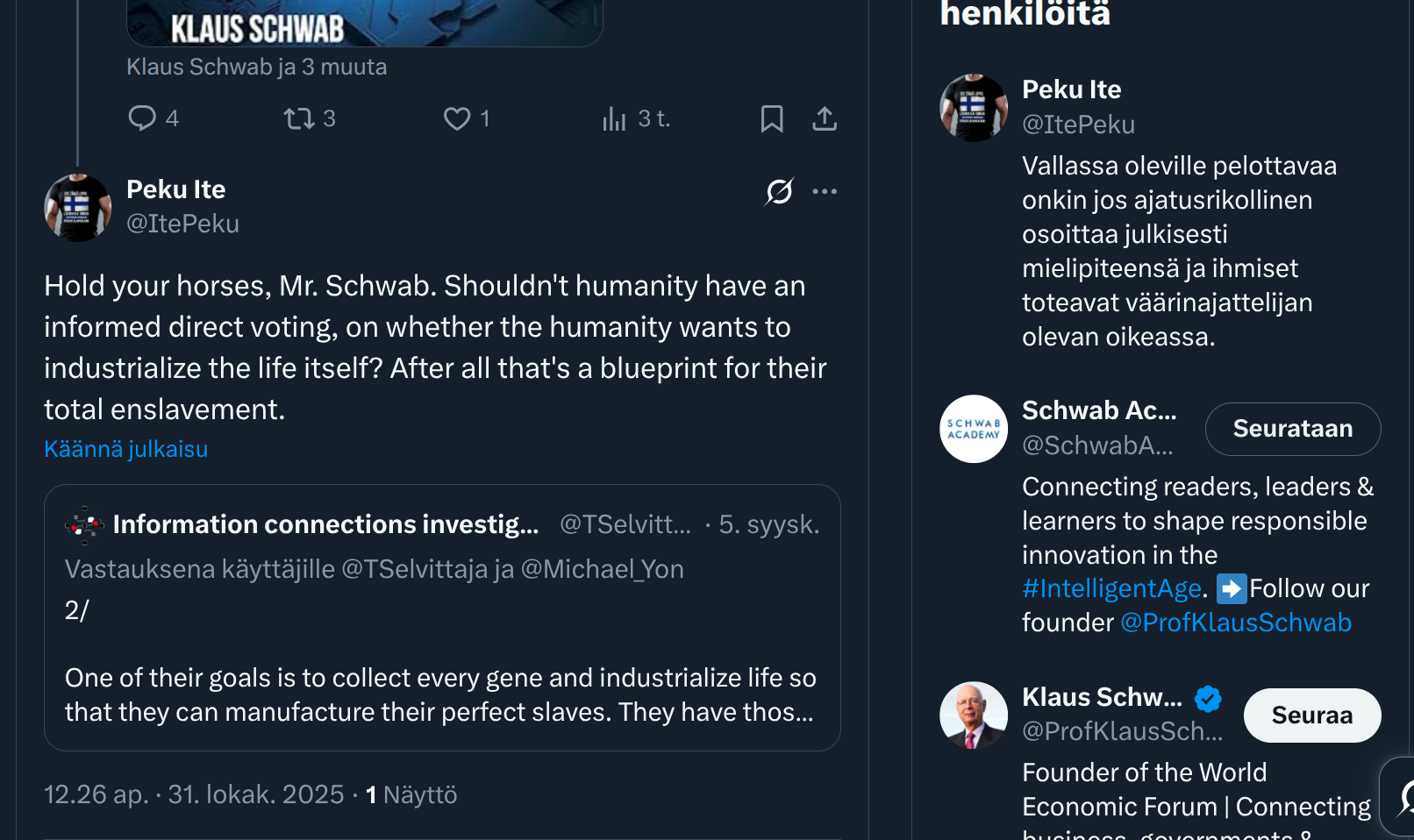This screenshot has width=1414, height=840.
Task: Click Käännä julkaisu translate link
Action: (125, 449)
